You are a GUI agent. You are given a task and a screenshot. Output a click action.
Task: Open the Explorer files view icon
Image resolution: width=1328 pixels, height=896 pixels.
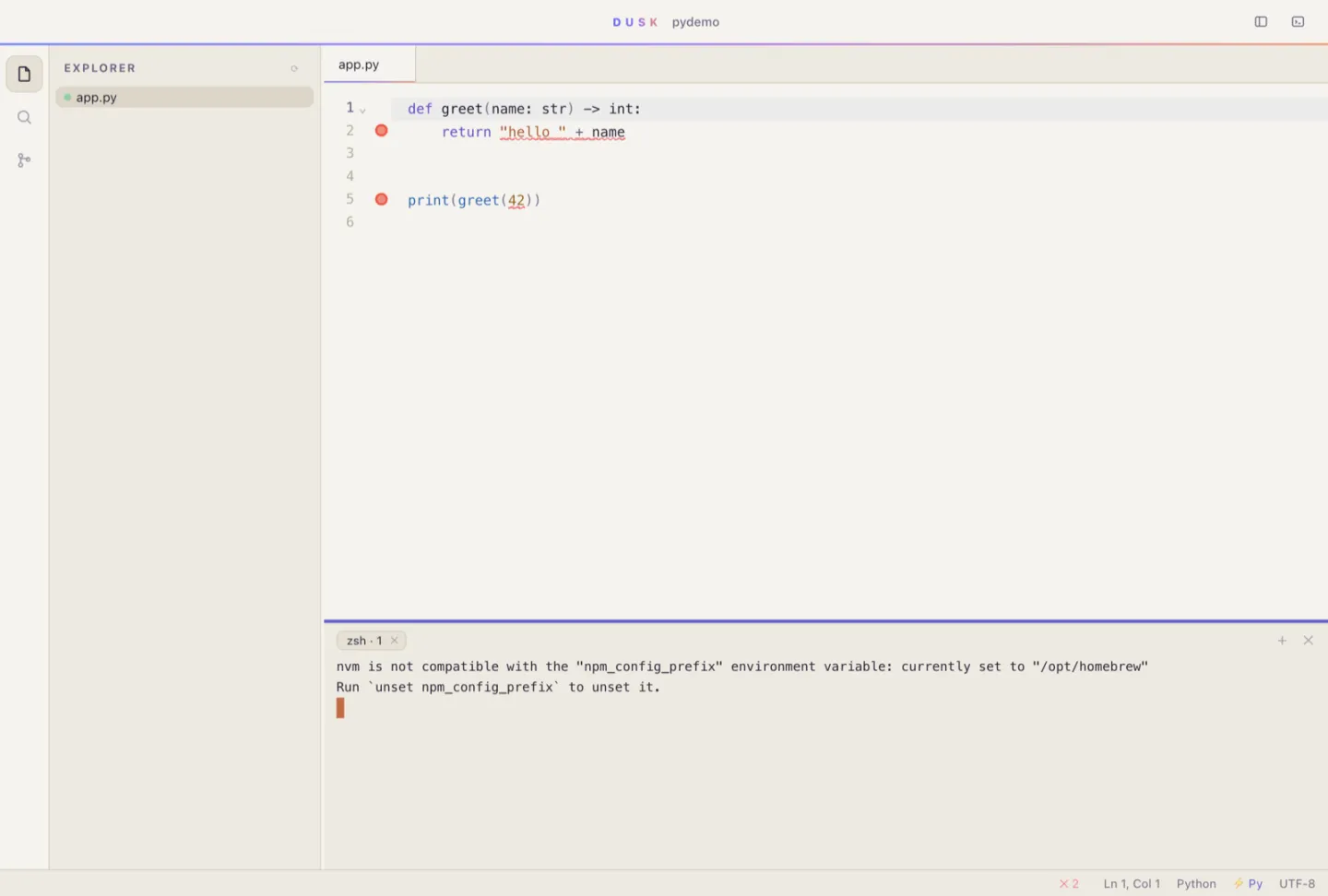(24, 75)
